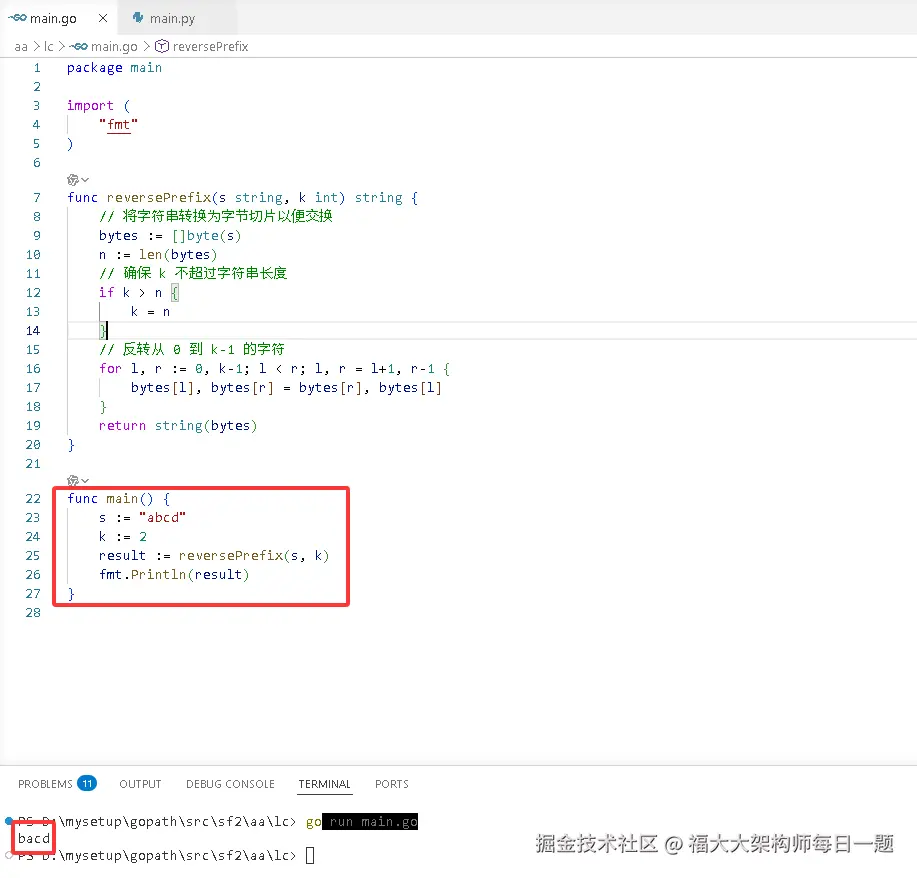Close the main.go editor tab
The image size is (917, 878).
(x=103, y=18)
